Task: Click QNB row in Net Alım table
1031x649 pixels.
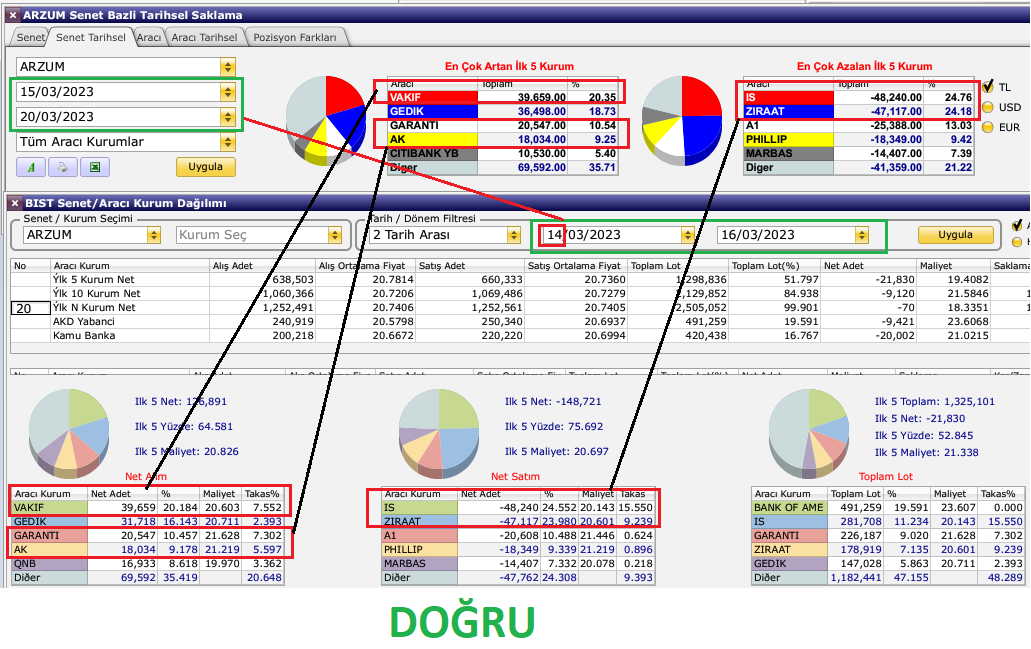Action: coord(147,564)
